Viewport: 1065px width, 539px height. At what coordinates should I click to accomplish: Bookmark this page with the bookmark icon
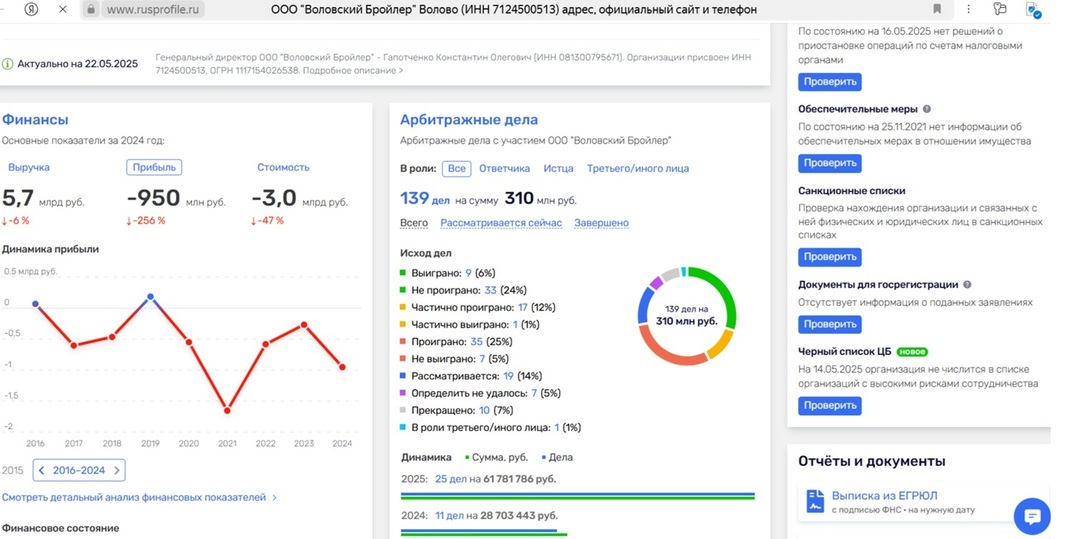[937, 10]
